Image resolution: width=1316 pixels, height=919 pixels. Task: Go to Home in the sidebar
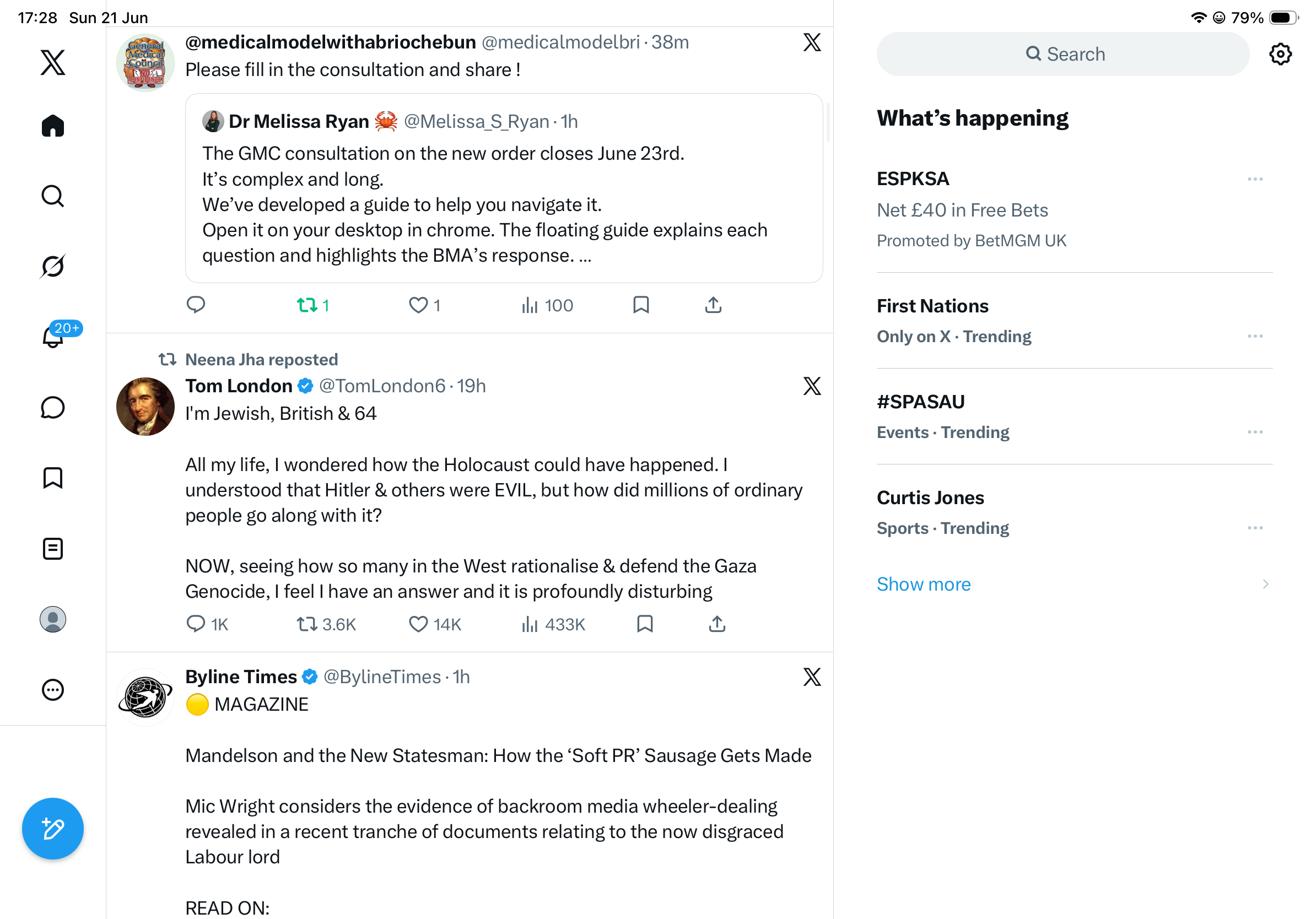pos(53,126)
